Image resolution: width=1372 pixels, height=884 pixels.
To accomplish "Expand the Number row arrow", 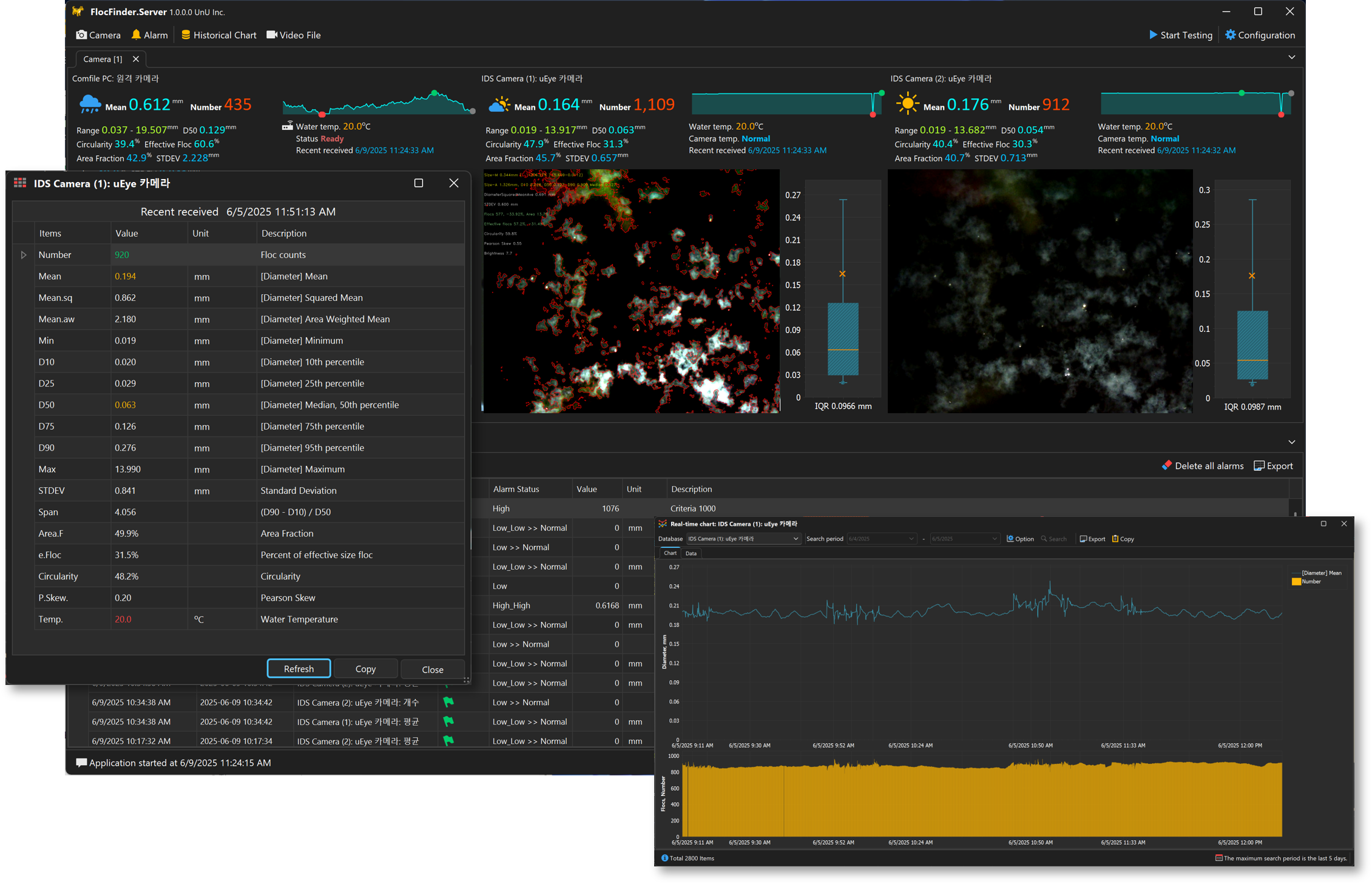I will pyautogui.click(x=24, y=255).
